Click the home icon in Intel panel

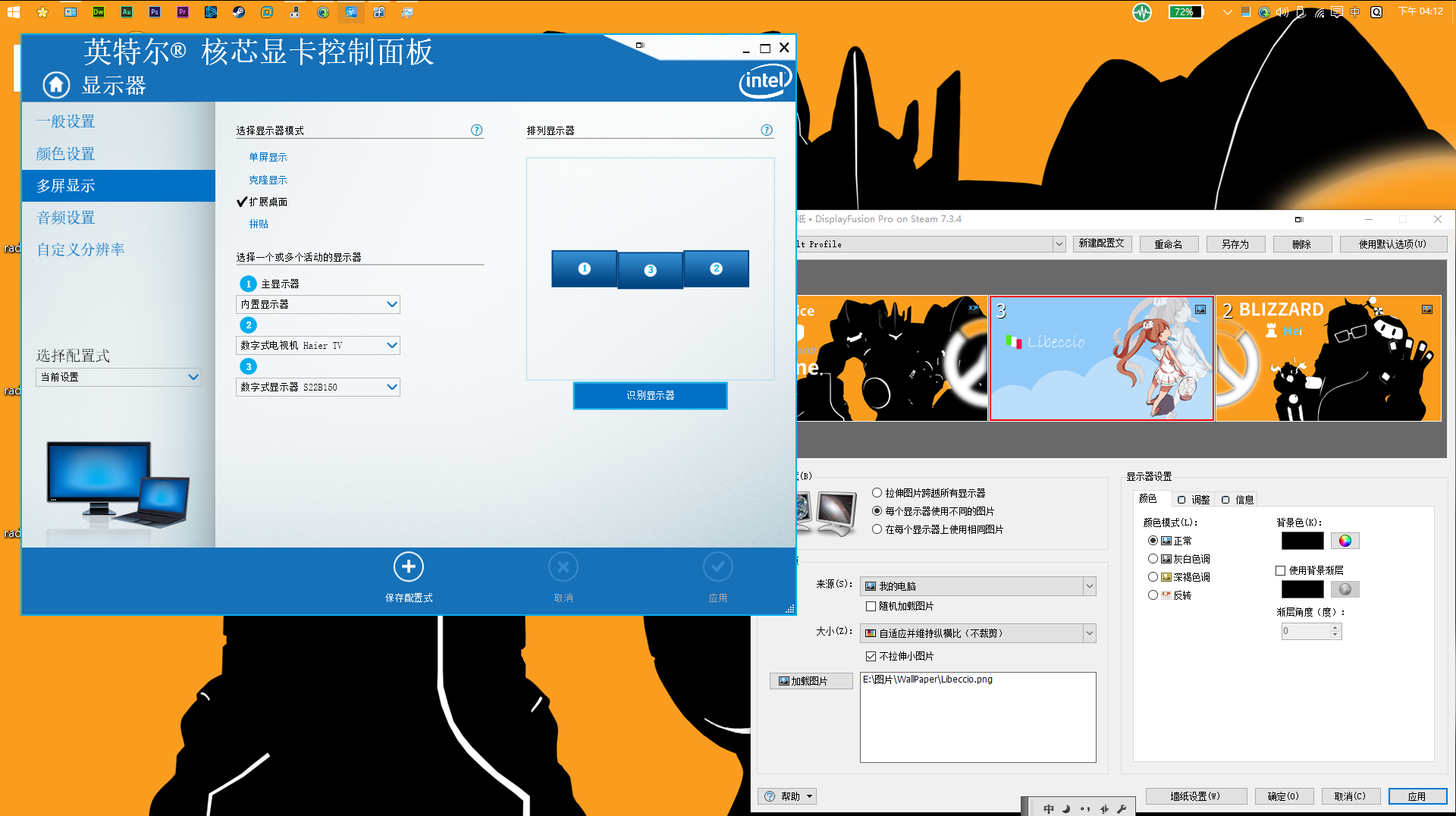tap(56, 85)
